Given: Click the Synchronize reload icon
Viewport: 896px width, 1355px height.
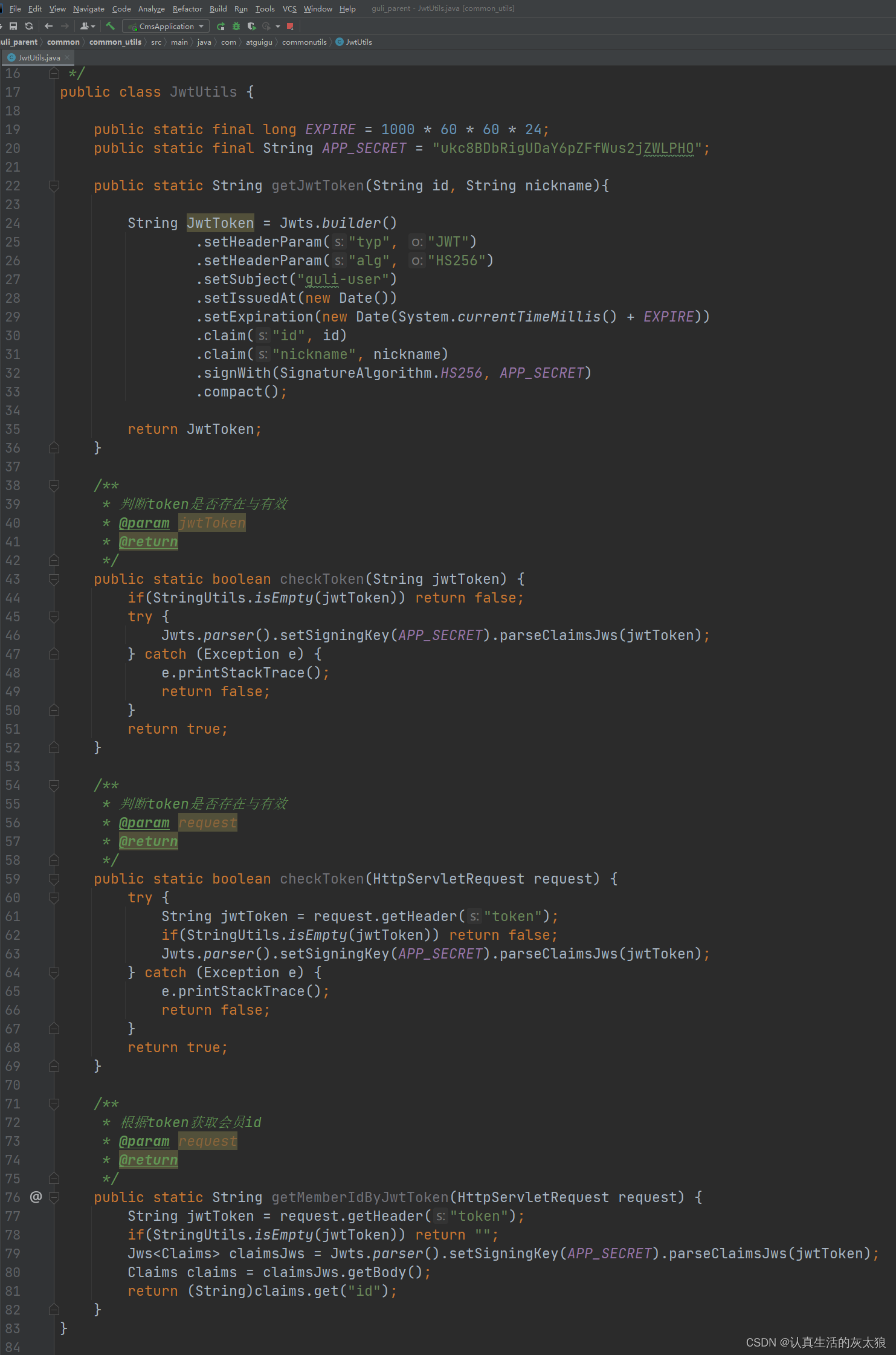Looking at the screenshot, I should click(x=28, y=26).
